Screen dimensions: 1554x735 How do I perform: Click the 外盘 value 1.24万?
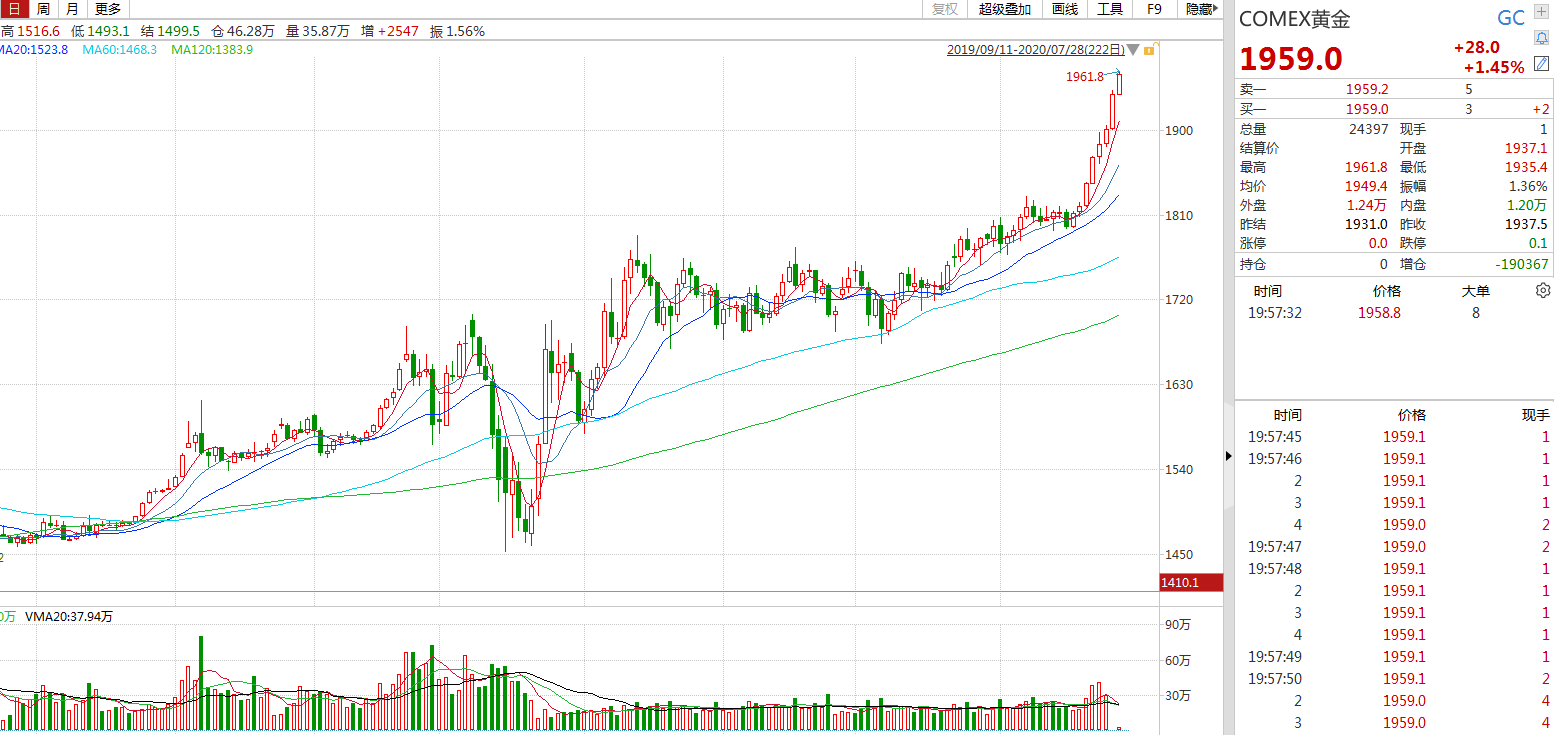1368,205
